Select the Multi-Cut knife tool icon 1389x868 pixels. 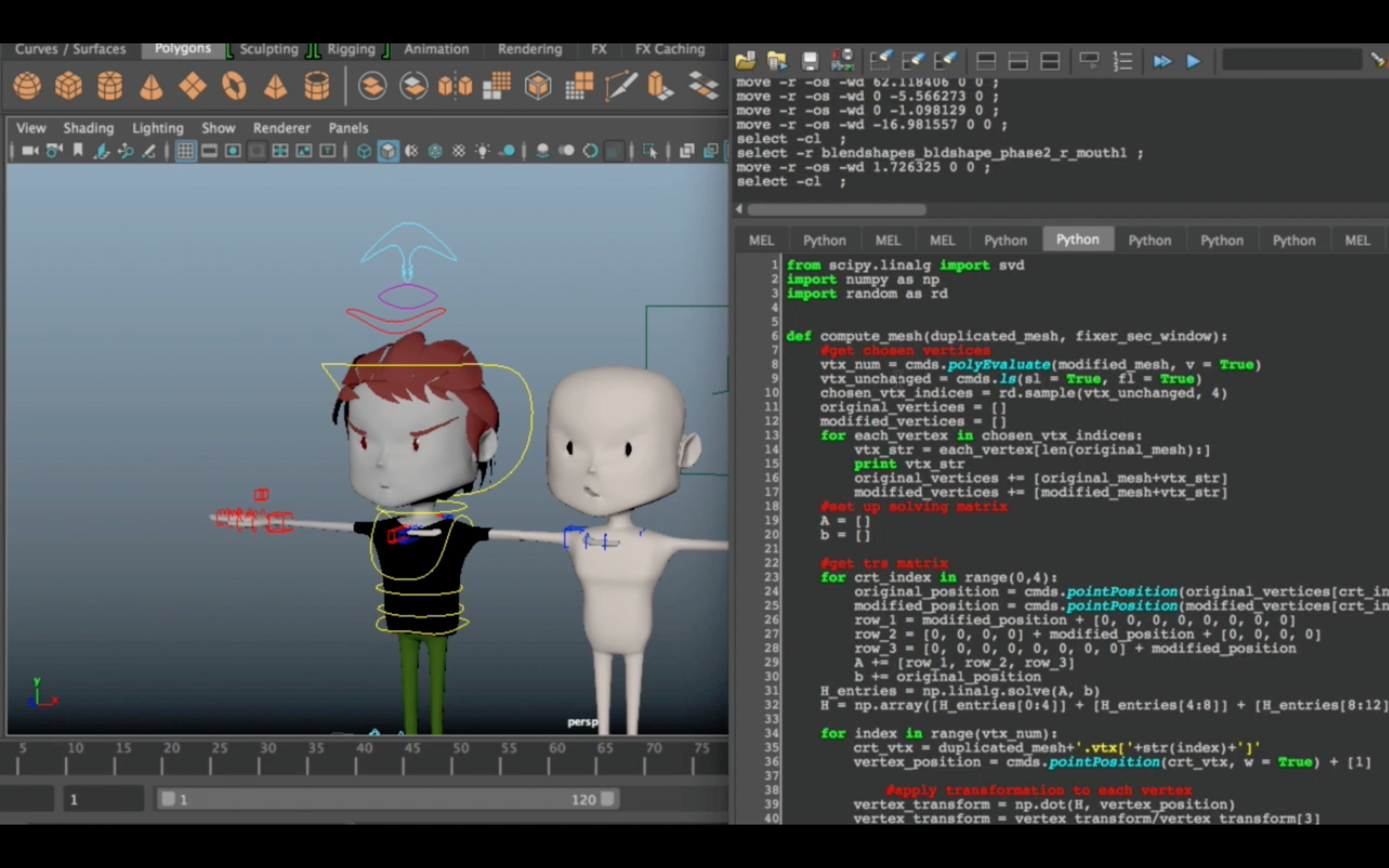pyautogui.click(x=621, y=86)
